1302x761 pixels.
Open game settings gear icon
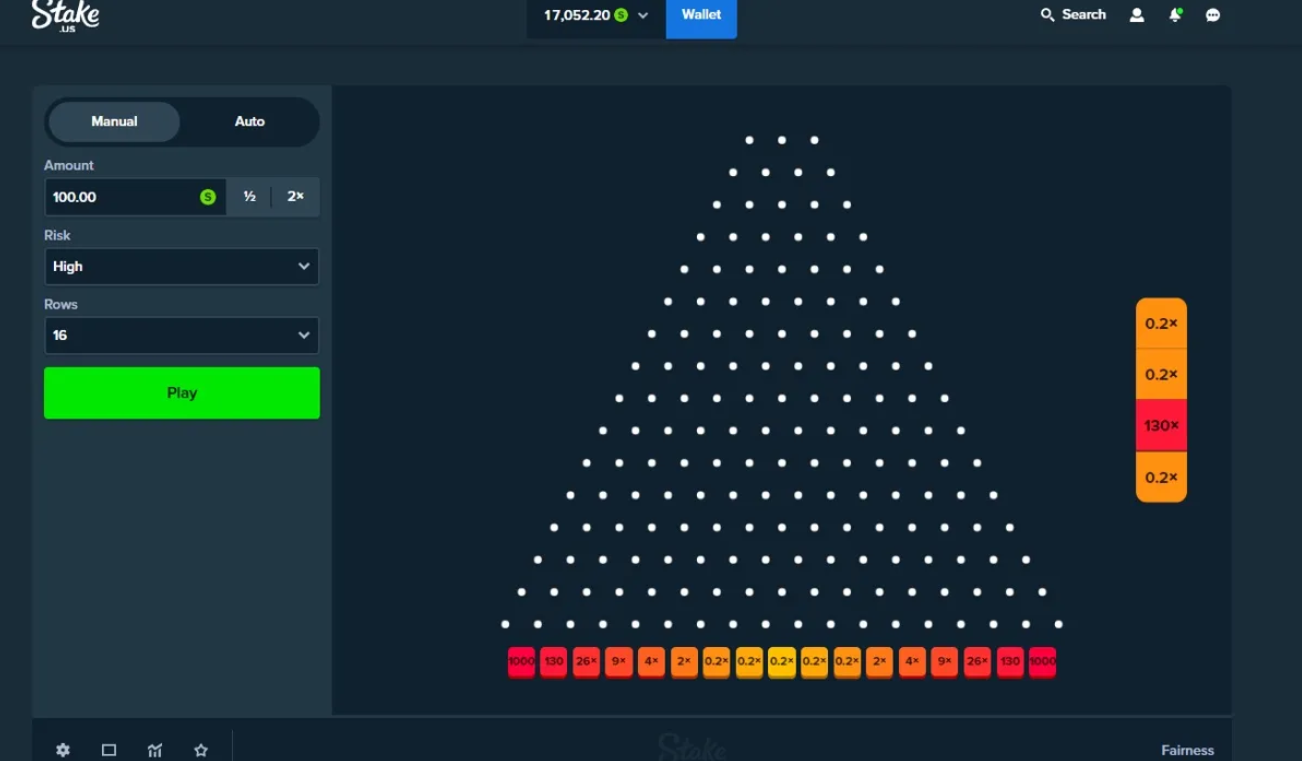click(63, 750)
